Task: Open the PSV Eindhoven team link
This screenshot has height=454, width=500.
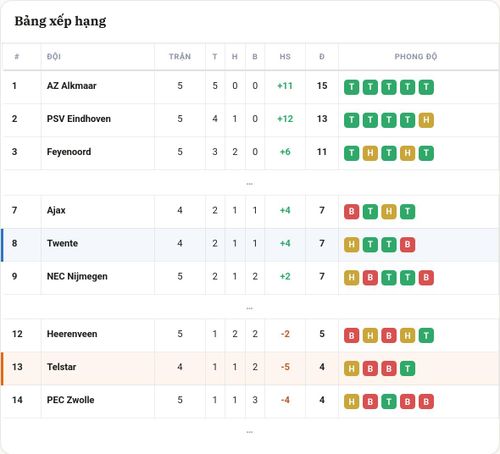Action: (79, 119)
